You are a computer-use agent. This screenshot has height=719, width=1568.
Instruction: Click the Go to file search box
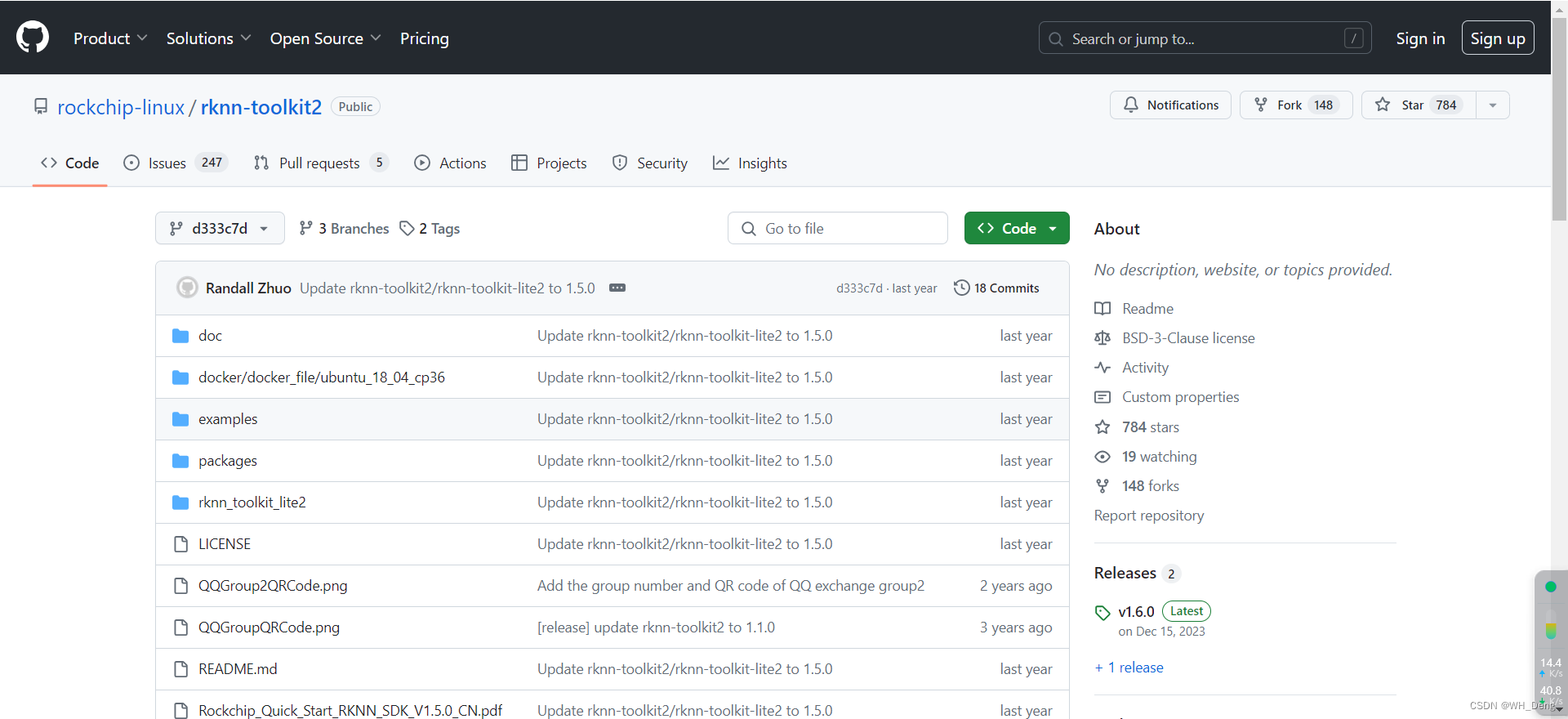(x=838, y=228)
